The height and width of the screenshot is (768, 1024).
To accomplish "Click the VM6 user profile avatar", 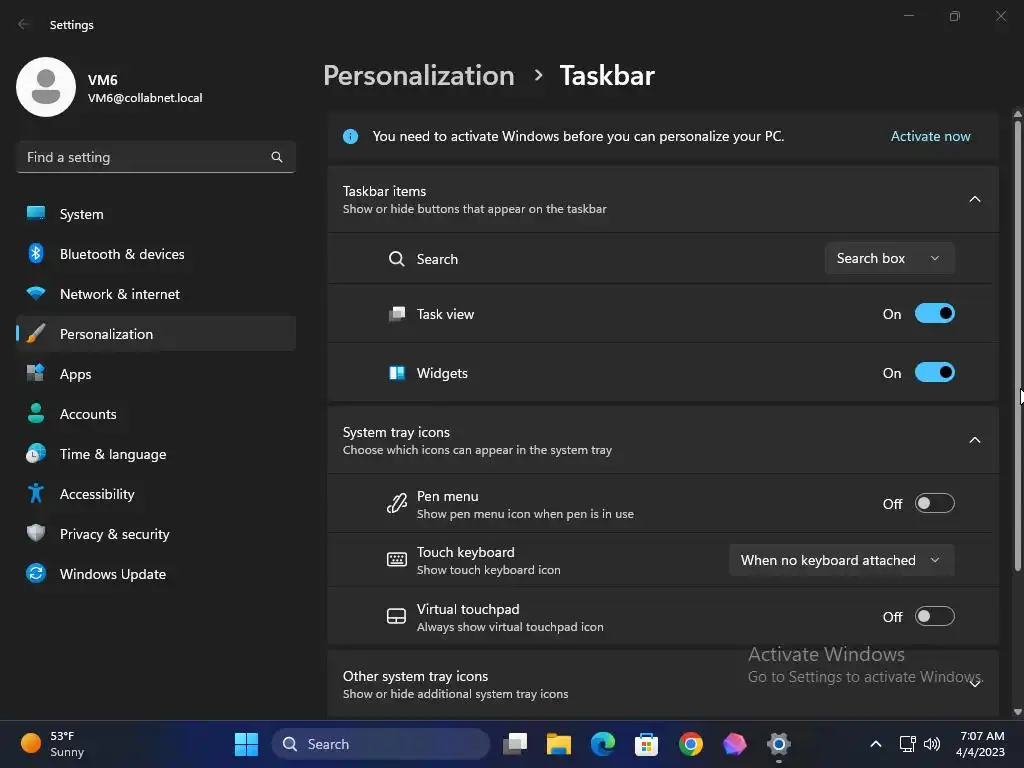I will pyautogui.click(x=46, y=87).
